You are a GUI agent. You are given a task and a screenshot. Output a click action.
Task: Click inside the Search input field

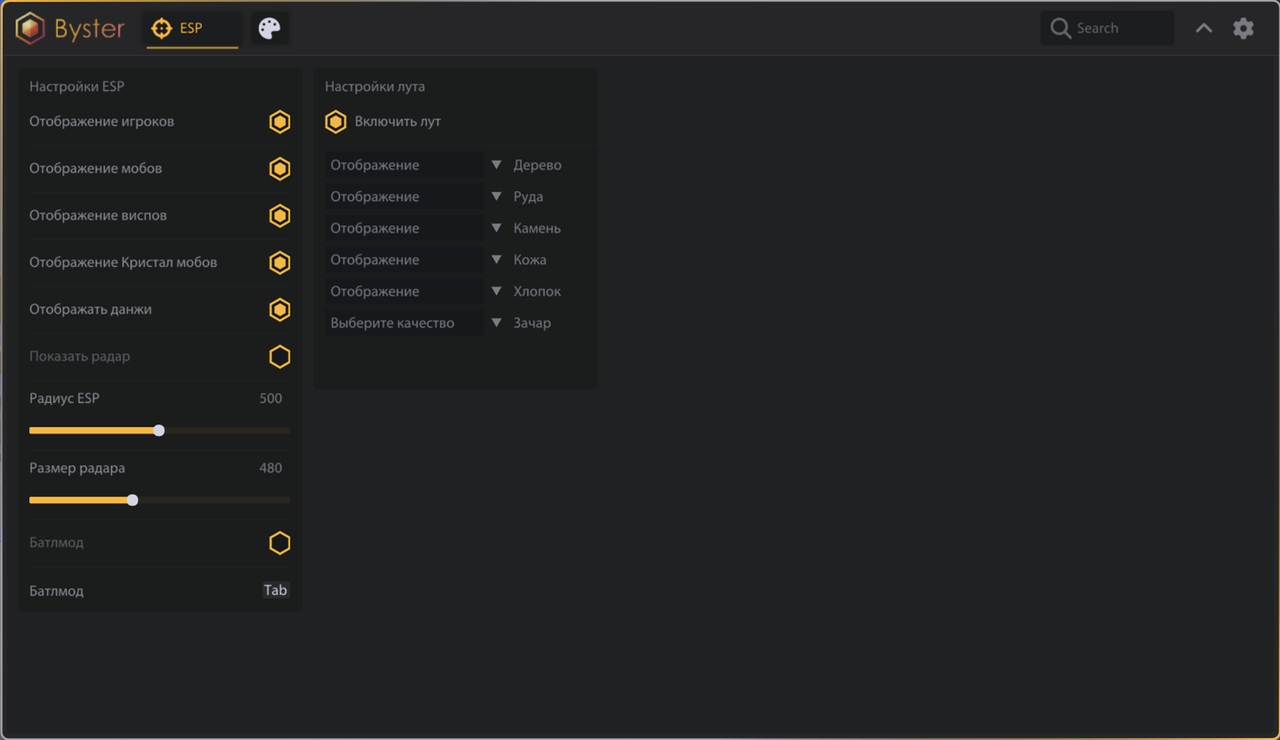(x=1110, y=28)
